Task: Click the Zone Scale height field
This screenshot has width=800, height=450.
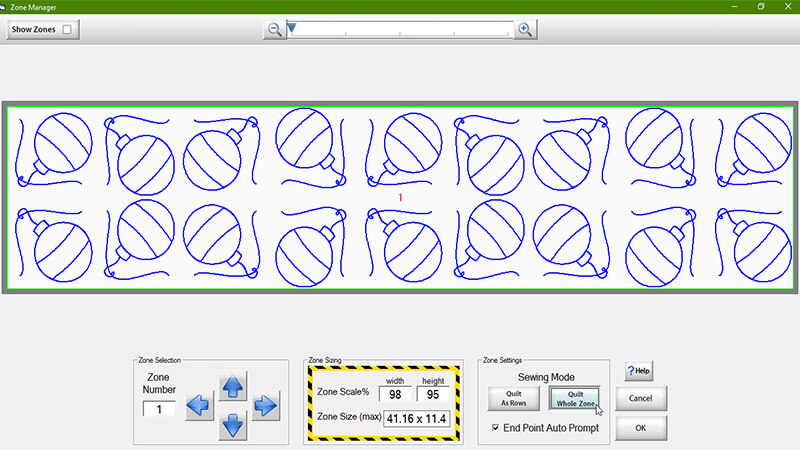Action: click(432, 394)
